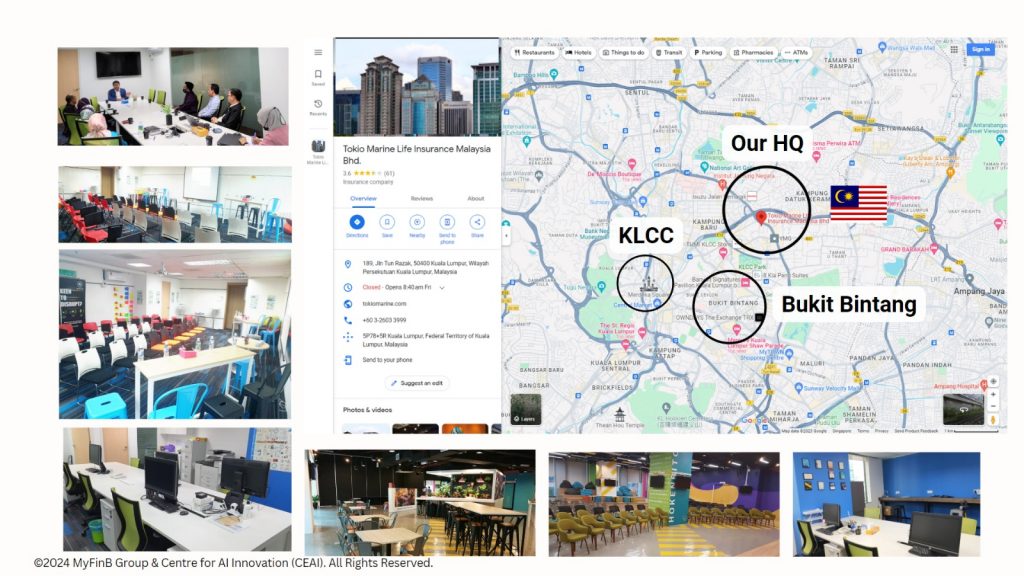Expand the opening hours chevron
The image size is (1024, 576).
point(442,287)
